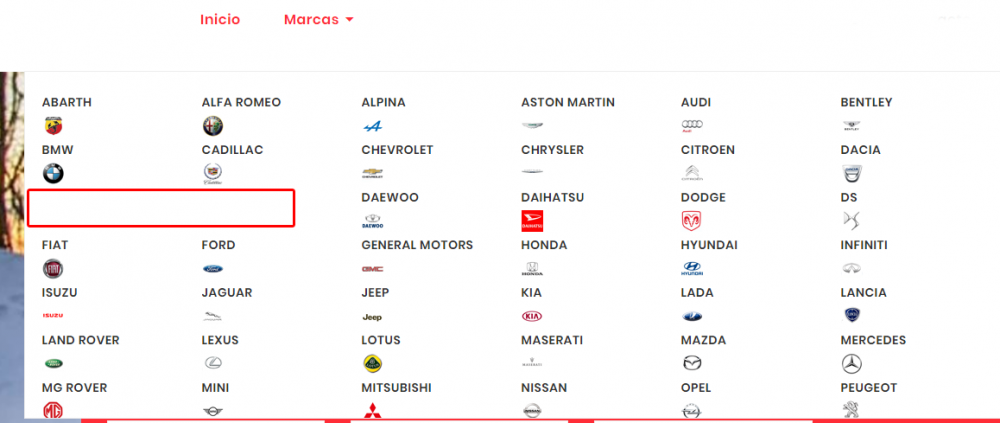
Task: Select the Maserati trident logo
Action: (532, 364)
